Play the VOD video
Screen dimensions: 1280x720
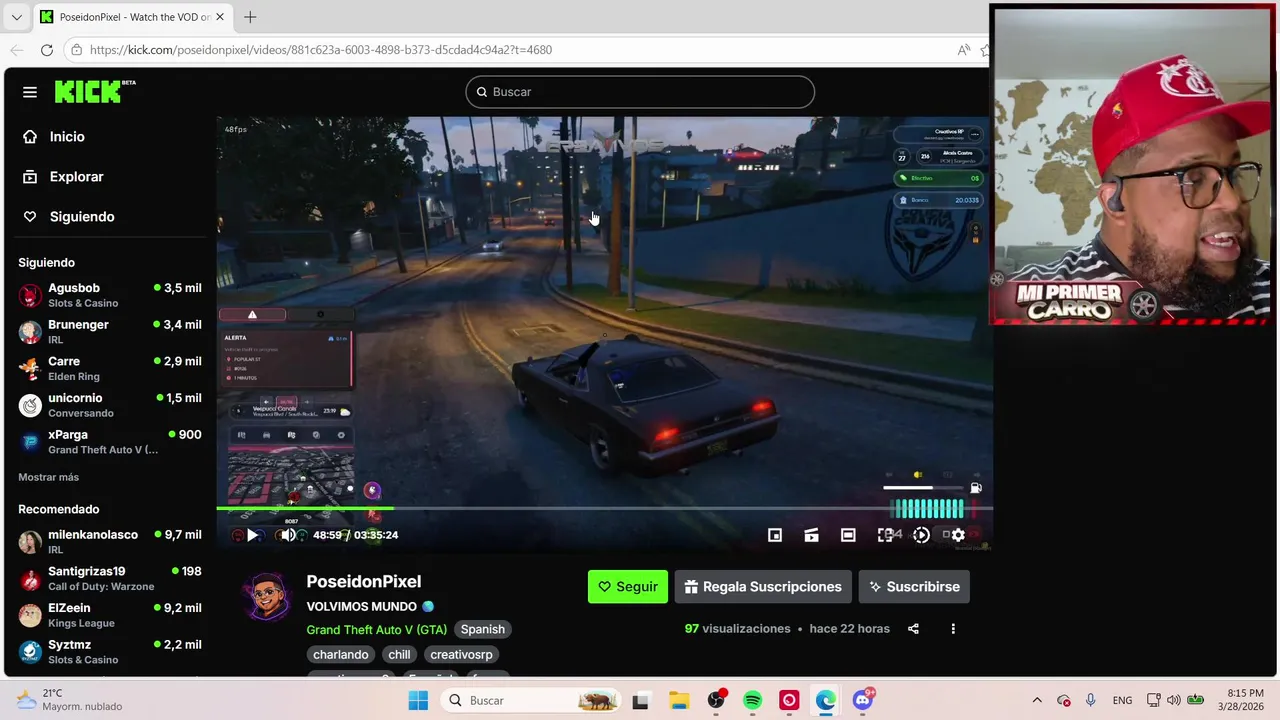(253, 535)
